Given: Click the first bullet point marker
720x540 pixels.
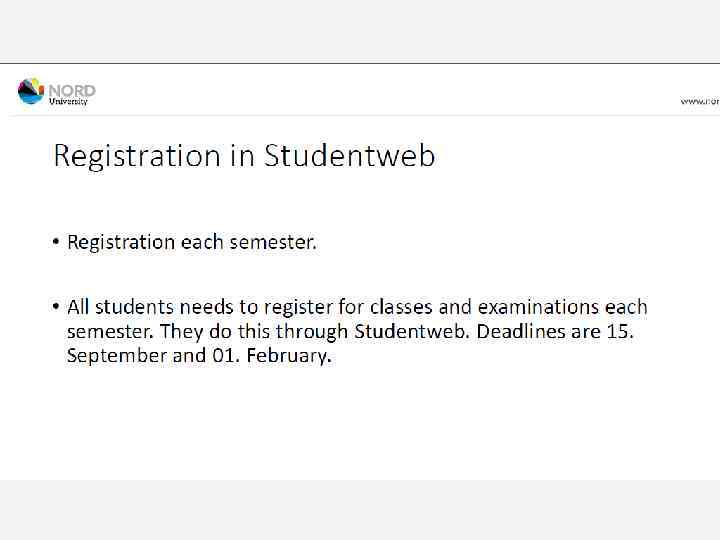Looking at the screenshot, I should click(x=57, y=243).
